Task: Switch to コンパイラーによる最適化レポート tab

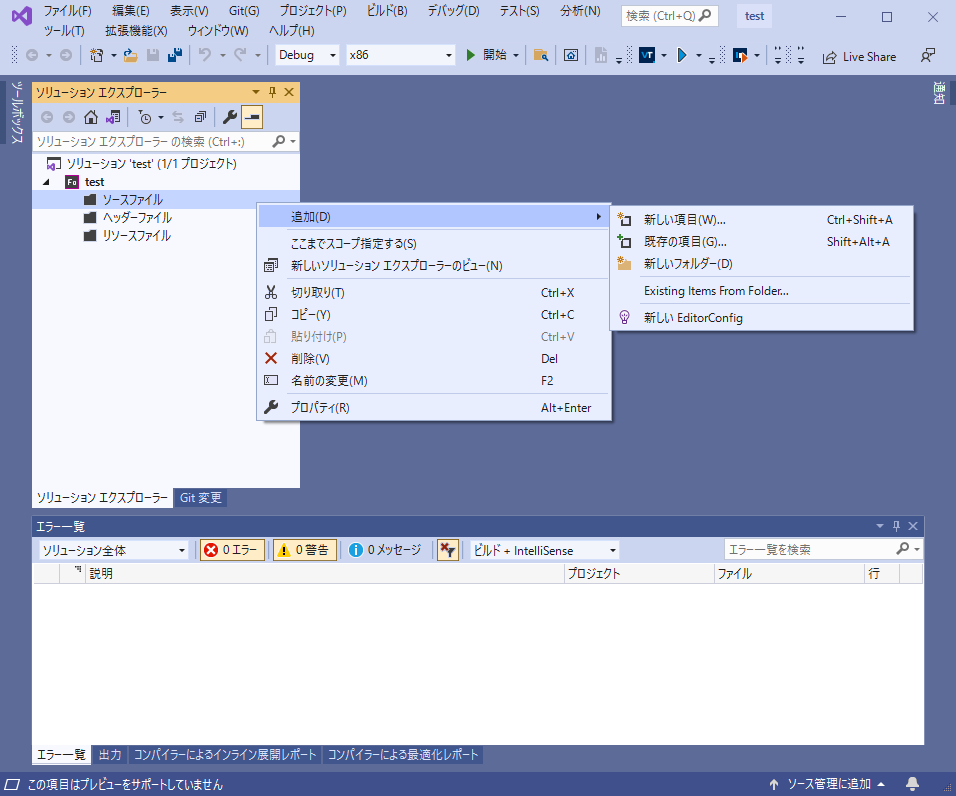Action: (x=403, y=755)
